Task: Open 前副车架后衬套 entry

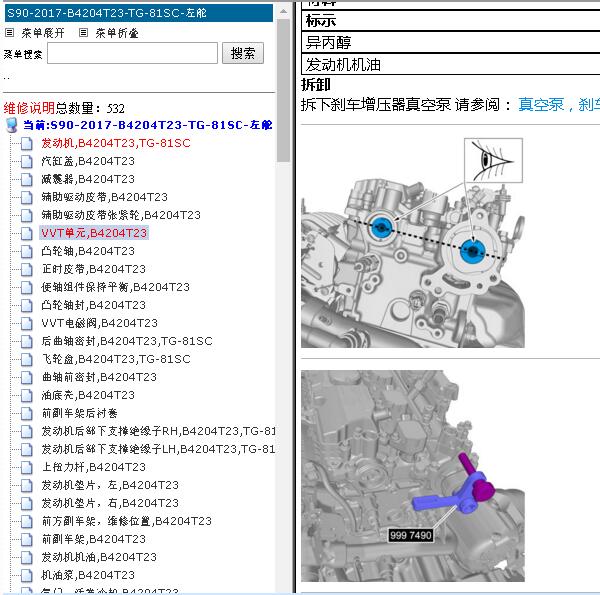Action: pos(80,413)
